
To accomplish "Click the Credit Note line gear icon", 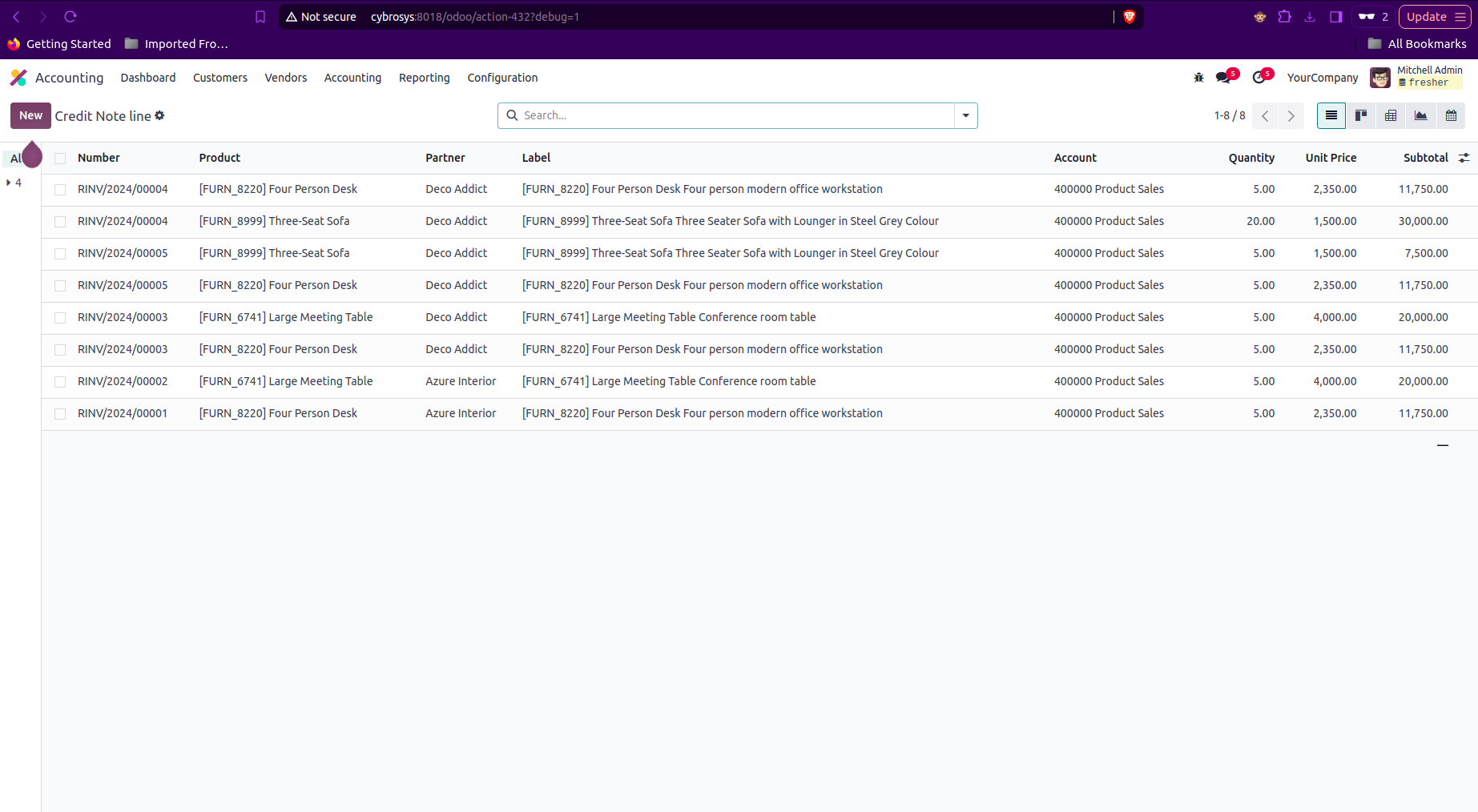I will [x=159, y=115].
